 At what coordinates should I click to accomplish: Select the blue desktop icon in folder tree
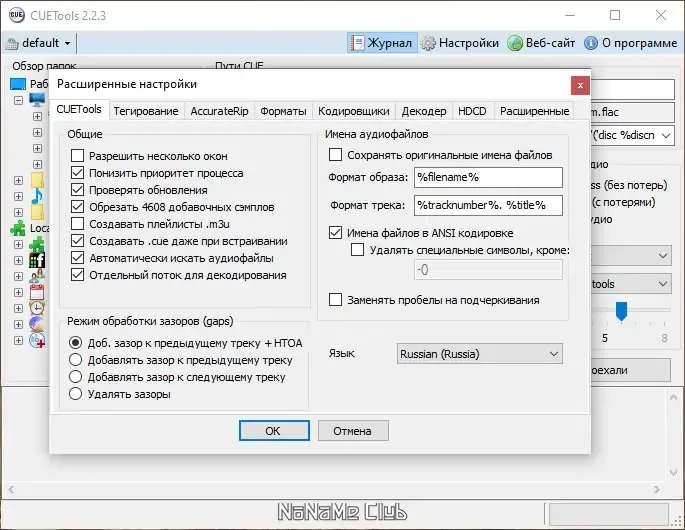(x=18, y=84)
